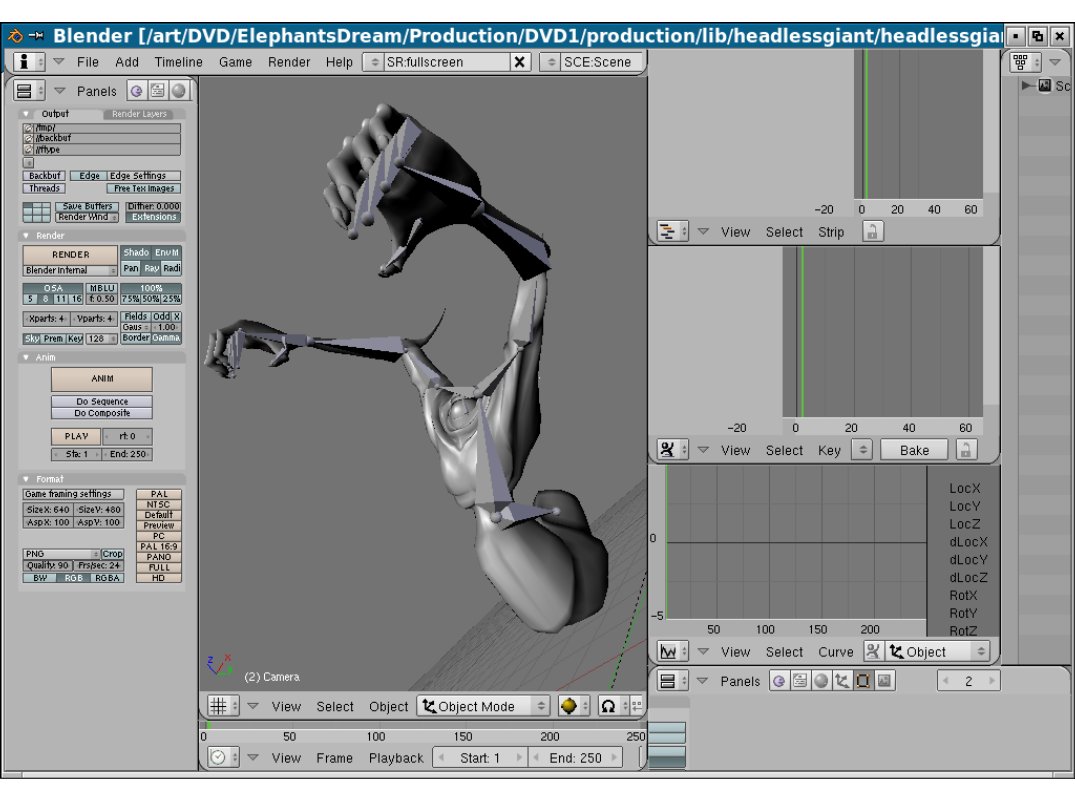Image resolution: width=1075 pixels, height=800 pixels.
Task: Click the lock icon in NLA editor header
Action: click(872, 232)
